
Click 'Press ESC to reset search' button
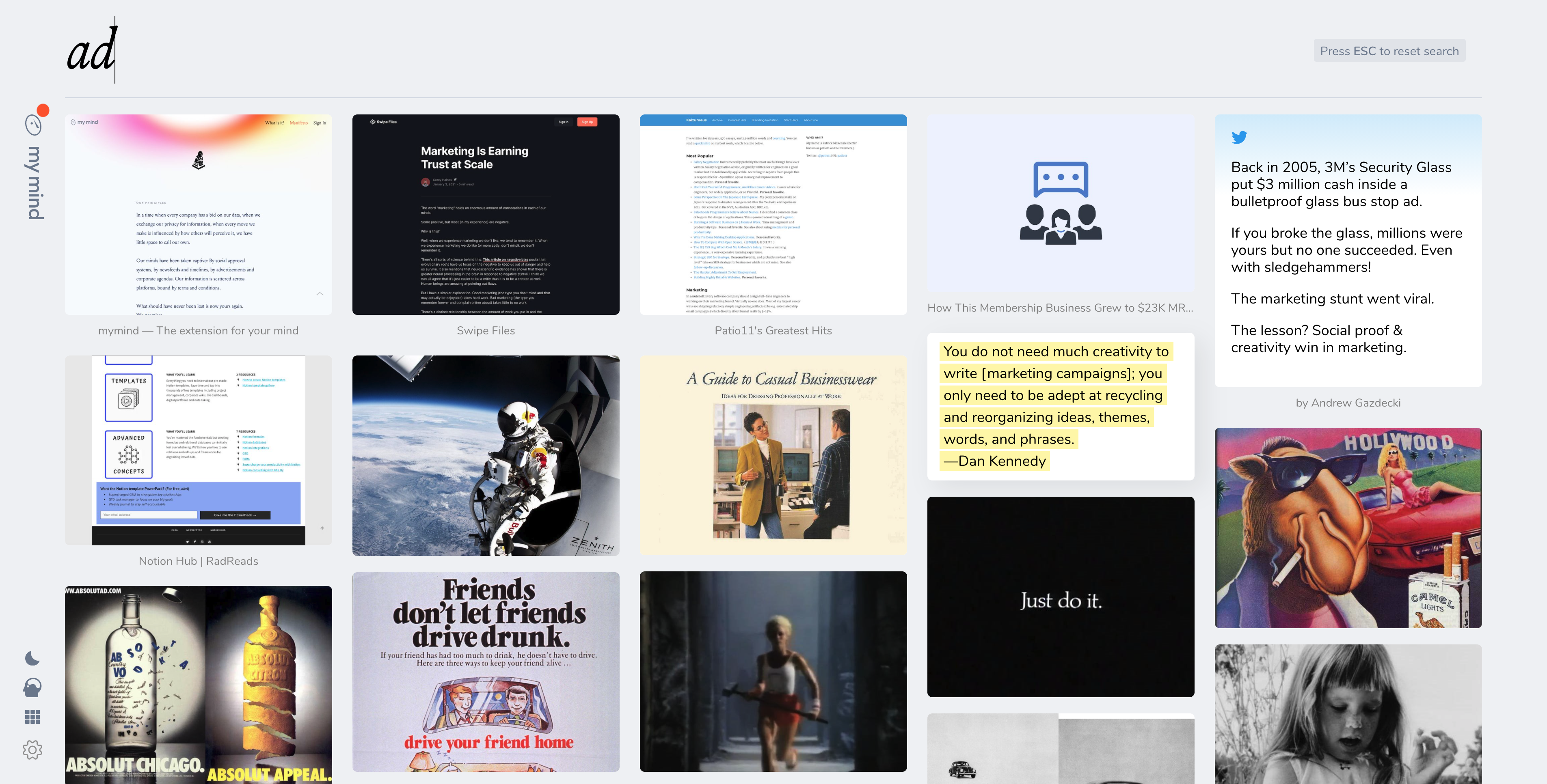tap(1389, 51)
